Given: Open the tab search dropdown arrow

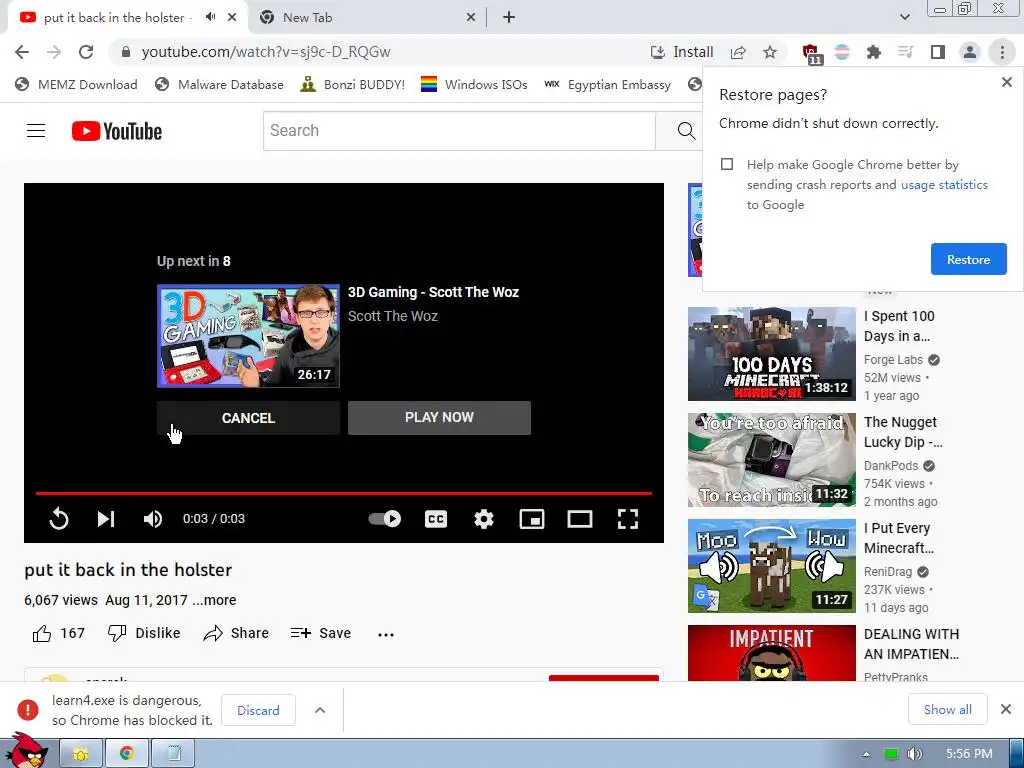Looking at the screenshot, I should pos(904,17).
